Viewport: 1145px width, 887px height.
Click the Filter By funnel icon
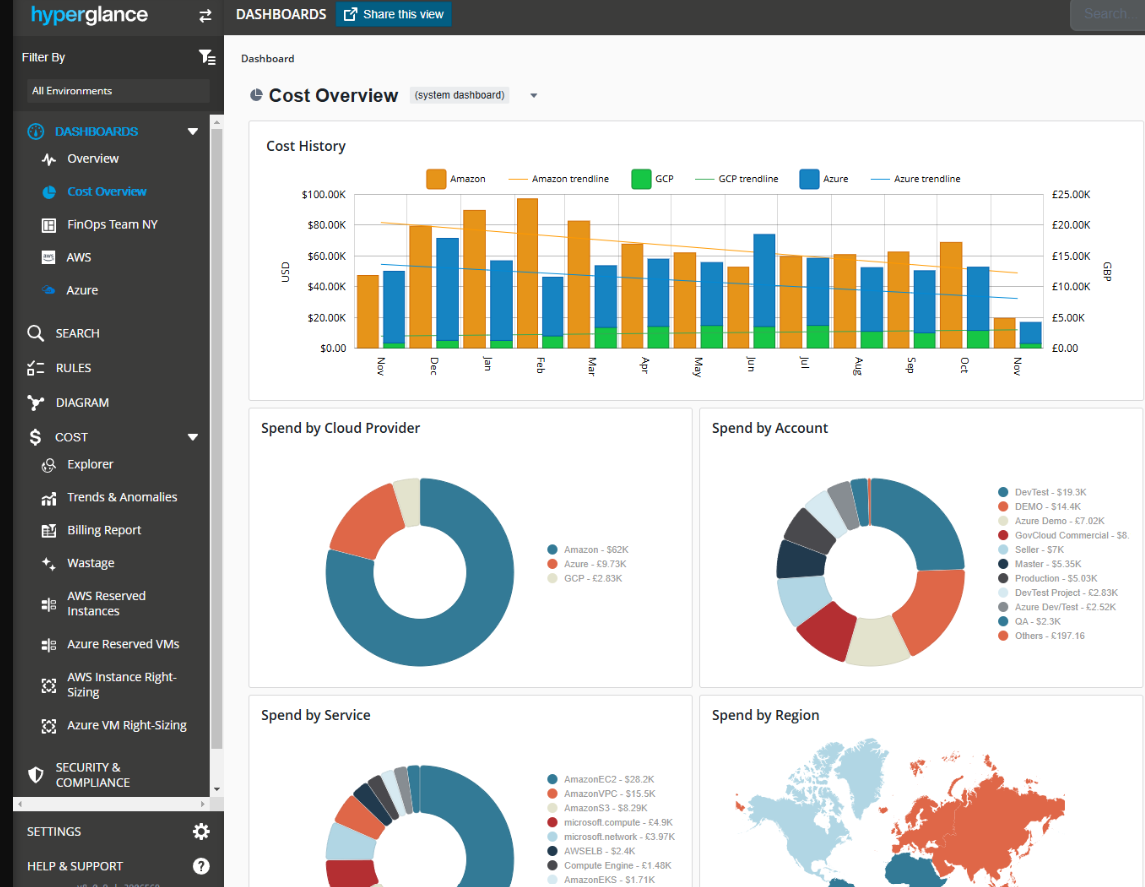tap(207, 57)
